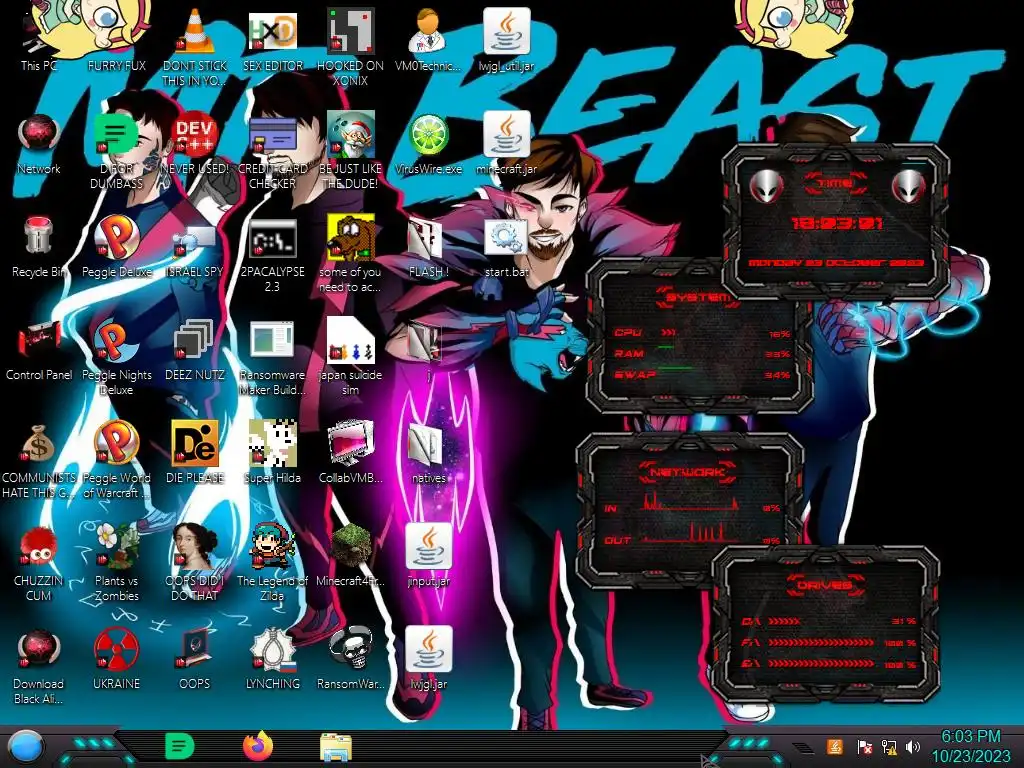Open the network status tray icon
Image resolution: width=1024 pixels, height=768 pixels.
click(889, 746)
